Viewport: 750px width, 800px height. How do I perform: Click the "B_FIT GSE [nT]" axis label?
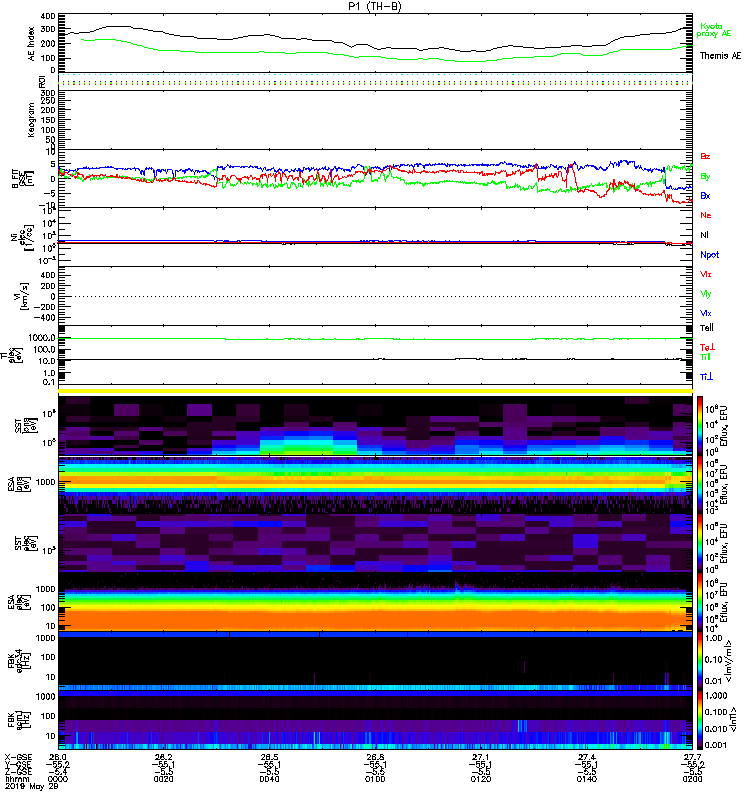point(22,179)
